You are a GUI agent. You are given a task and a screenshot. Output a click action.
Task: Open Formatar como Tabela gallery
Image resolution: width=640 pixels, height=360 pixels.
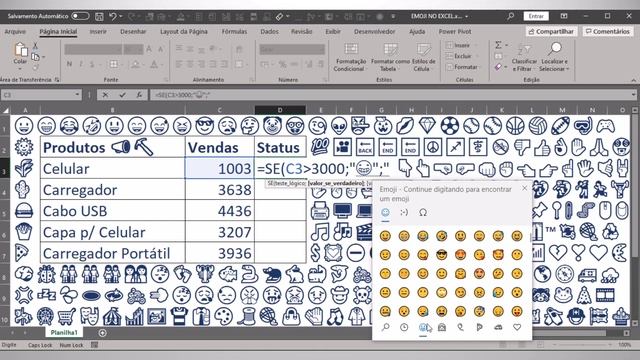[x=390, y=57]
